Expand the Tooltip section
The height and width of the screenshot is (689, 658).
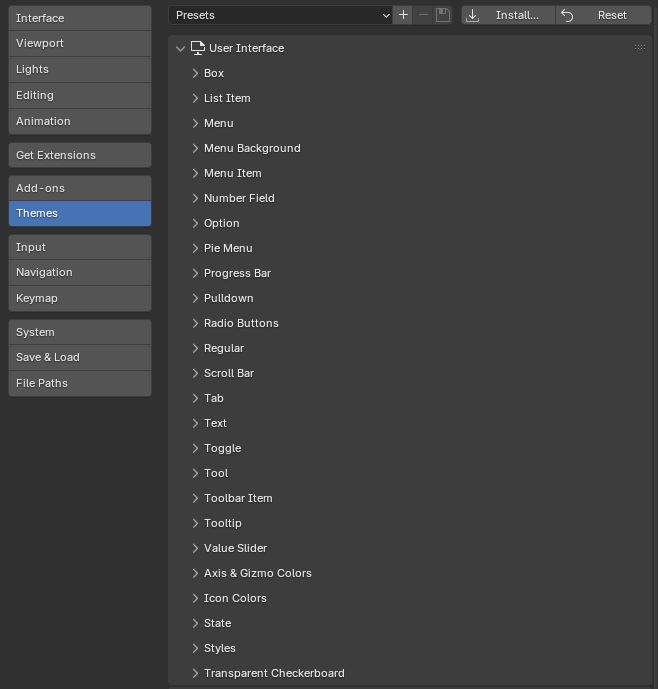coord(195,524)
